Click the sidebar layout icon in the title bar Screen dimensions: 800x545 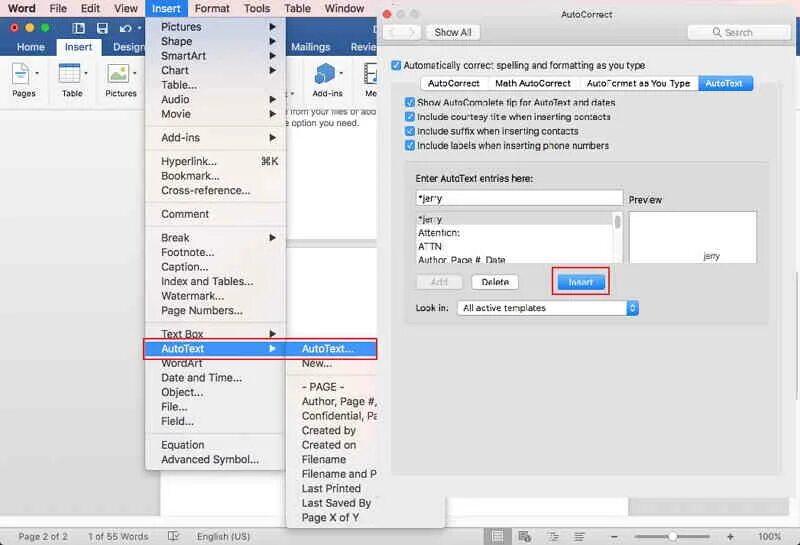pyautogui.click(x=78, y=28)
